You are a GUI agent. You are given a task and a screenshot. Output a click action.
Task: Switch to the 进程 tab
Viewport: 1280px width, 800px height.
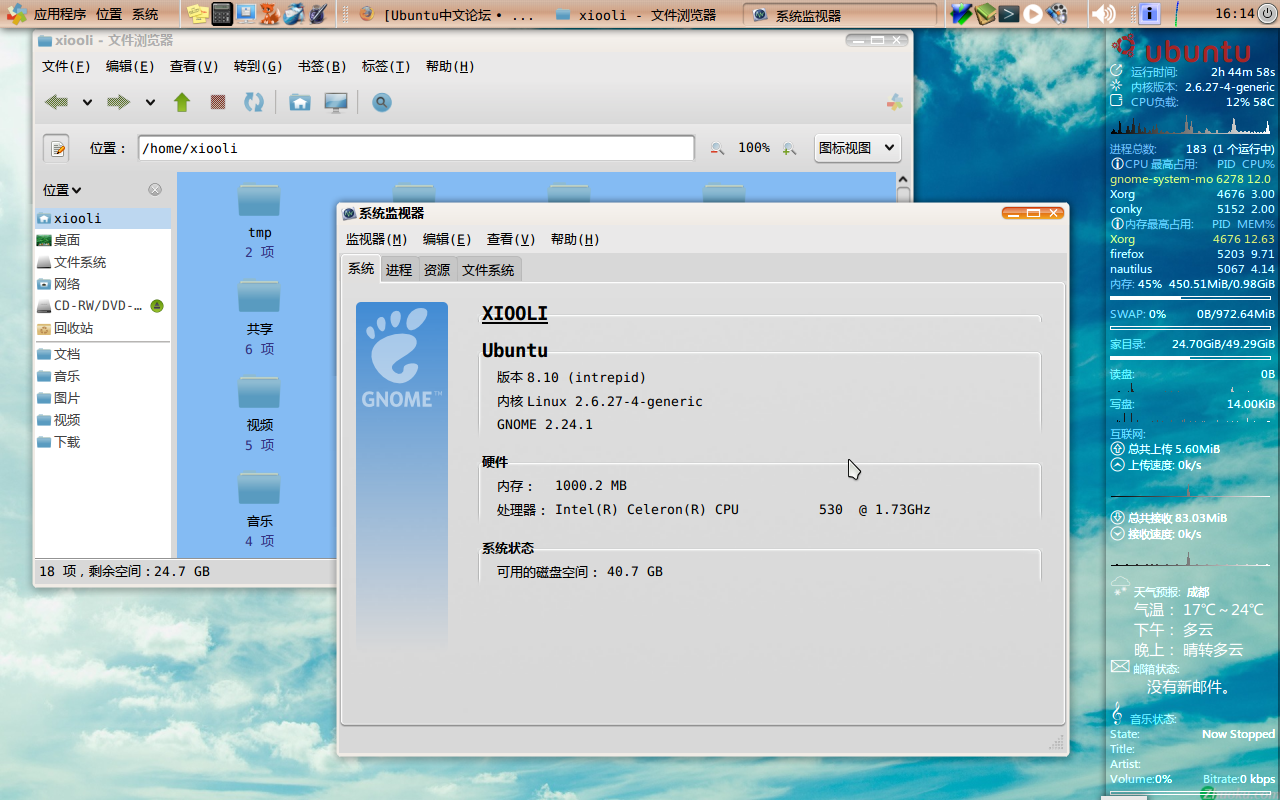tap(399, 270)
